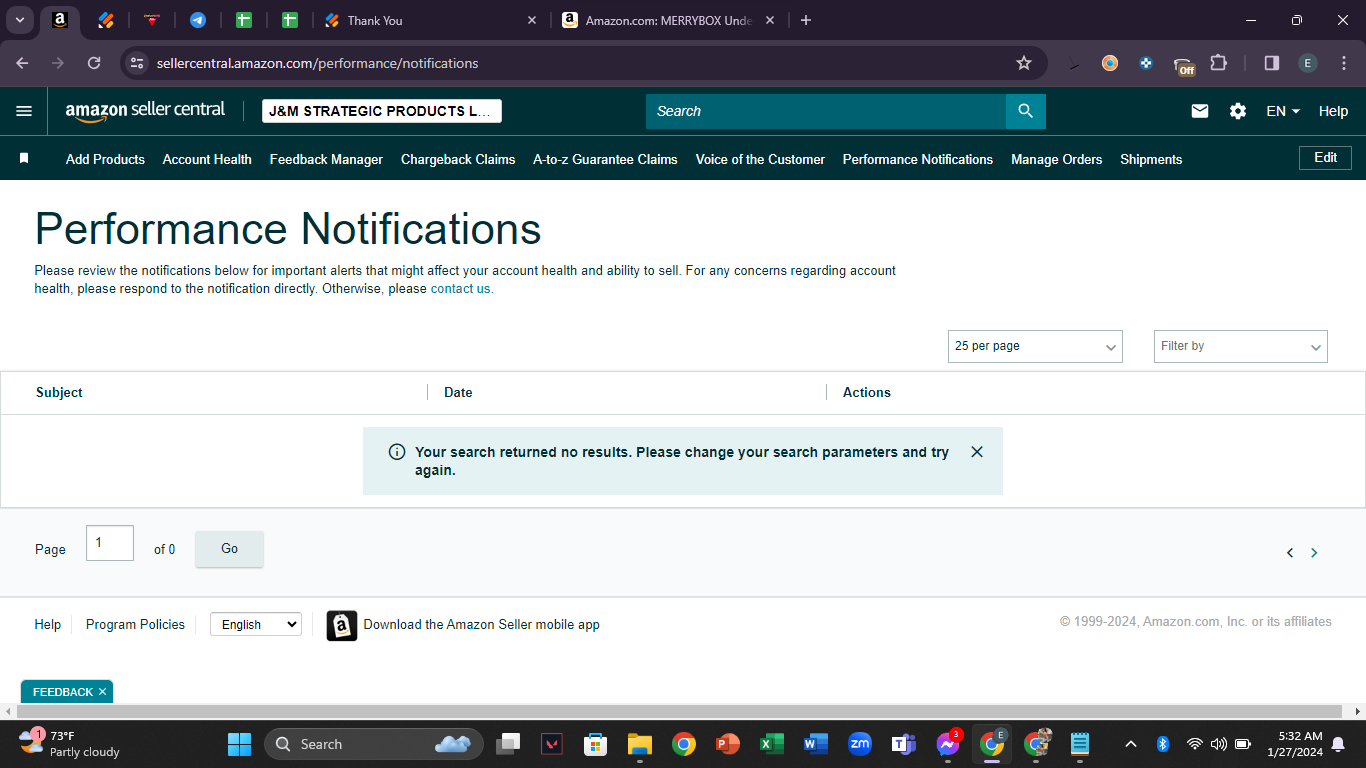Go back in browser history

click(x=23, y=63)
